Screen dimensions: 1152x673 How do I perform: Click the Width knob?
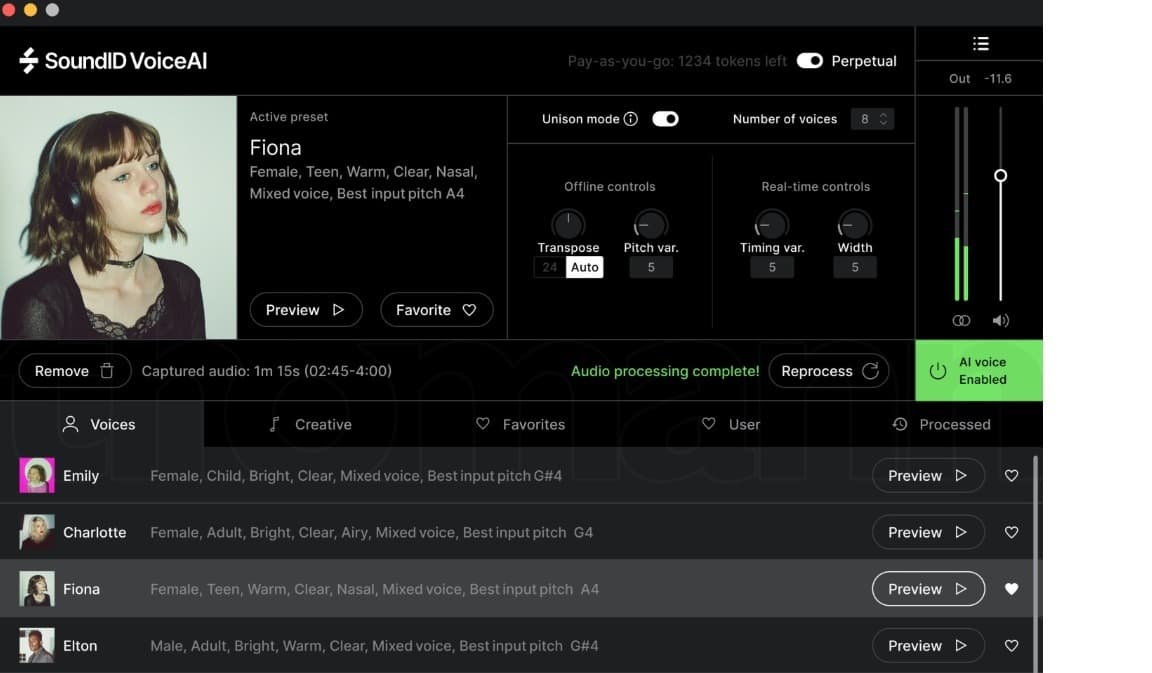pyautogui.click(x=854, y=224)
